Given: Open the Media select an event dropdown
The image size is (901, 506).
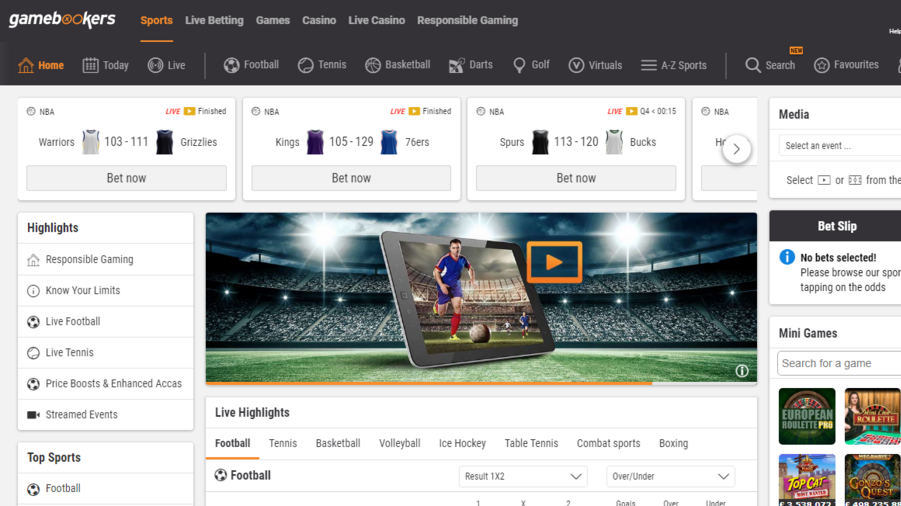Looking at the screenshot, I should click(x=838, y=146).
